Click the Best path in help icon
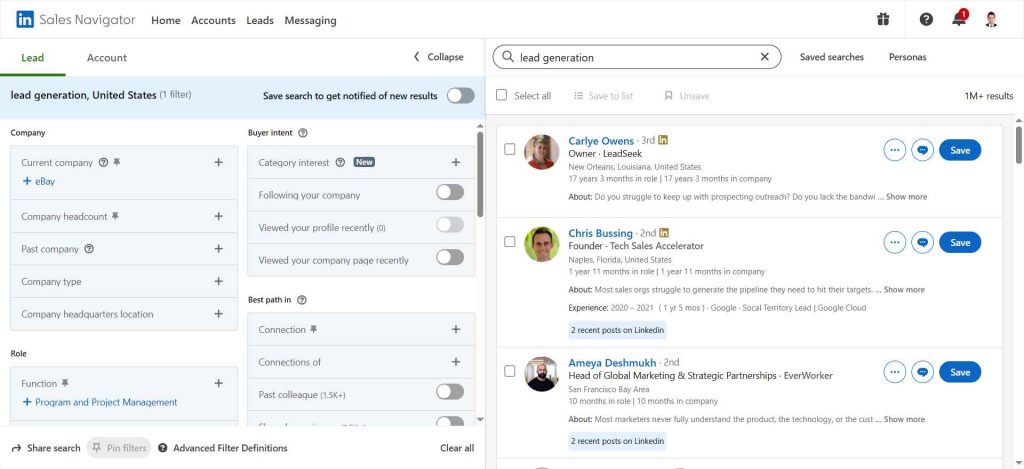Image resolution: width=1024 pixels, height=469 pixels. (302, 300)
